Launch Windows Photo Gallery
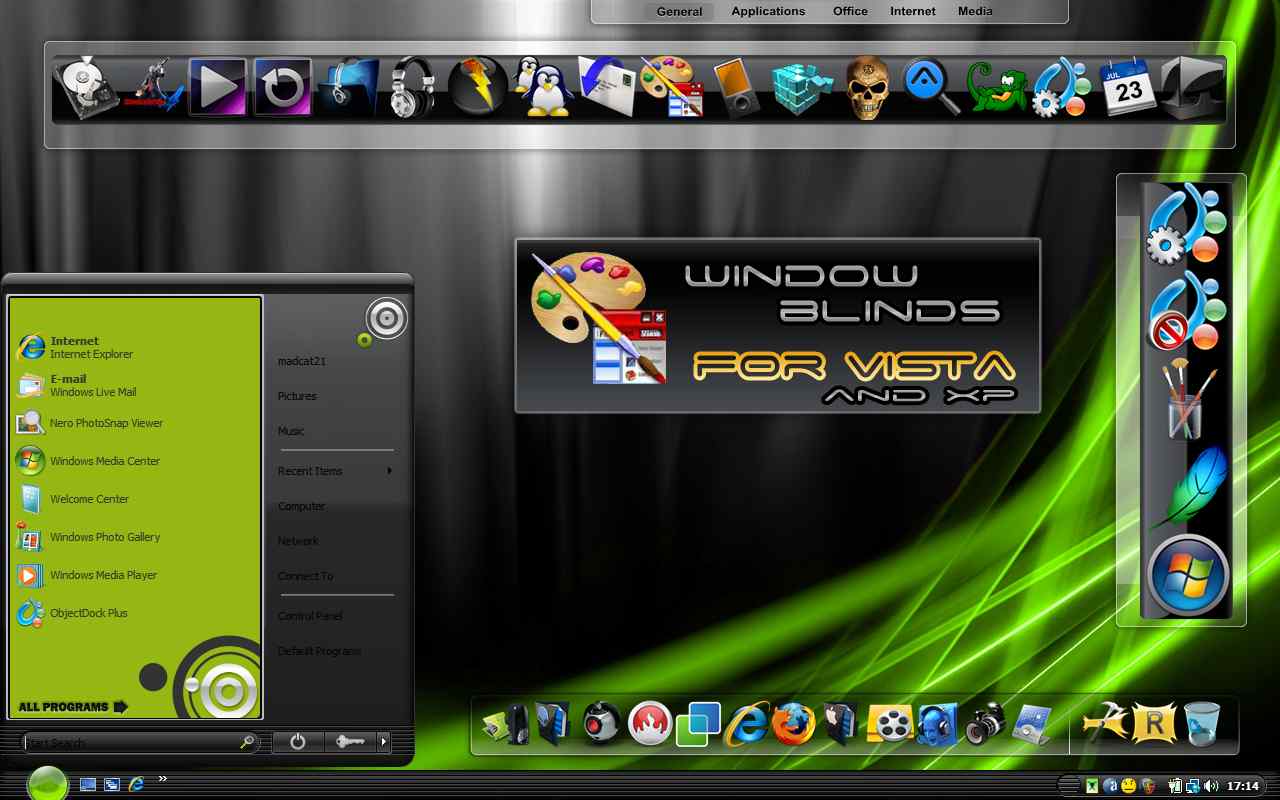The image size is (1280, 800). point(135,537)
